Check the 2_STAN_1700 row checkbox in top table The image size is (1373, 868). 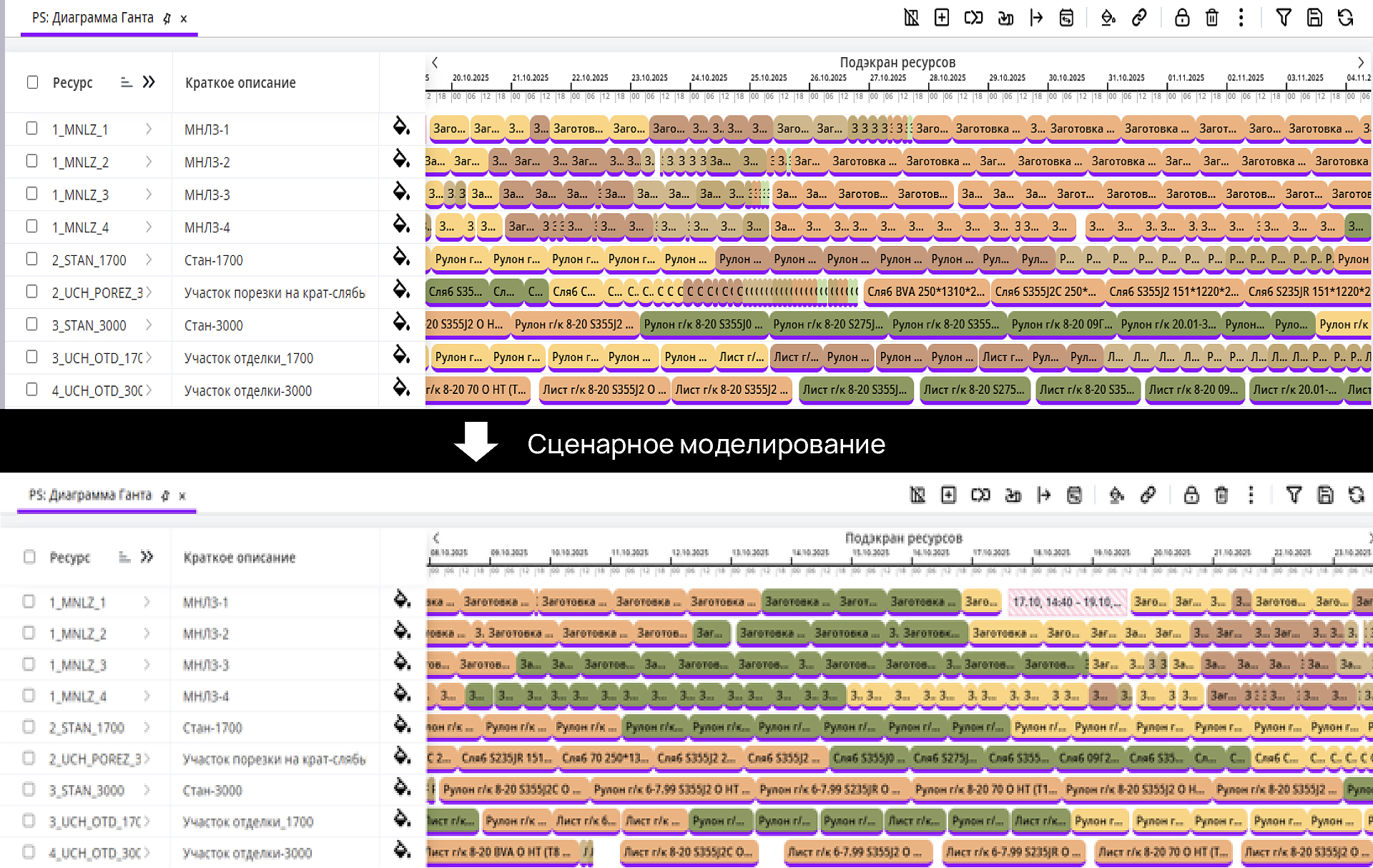click(31, 259)
